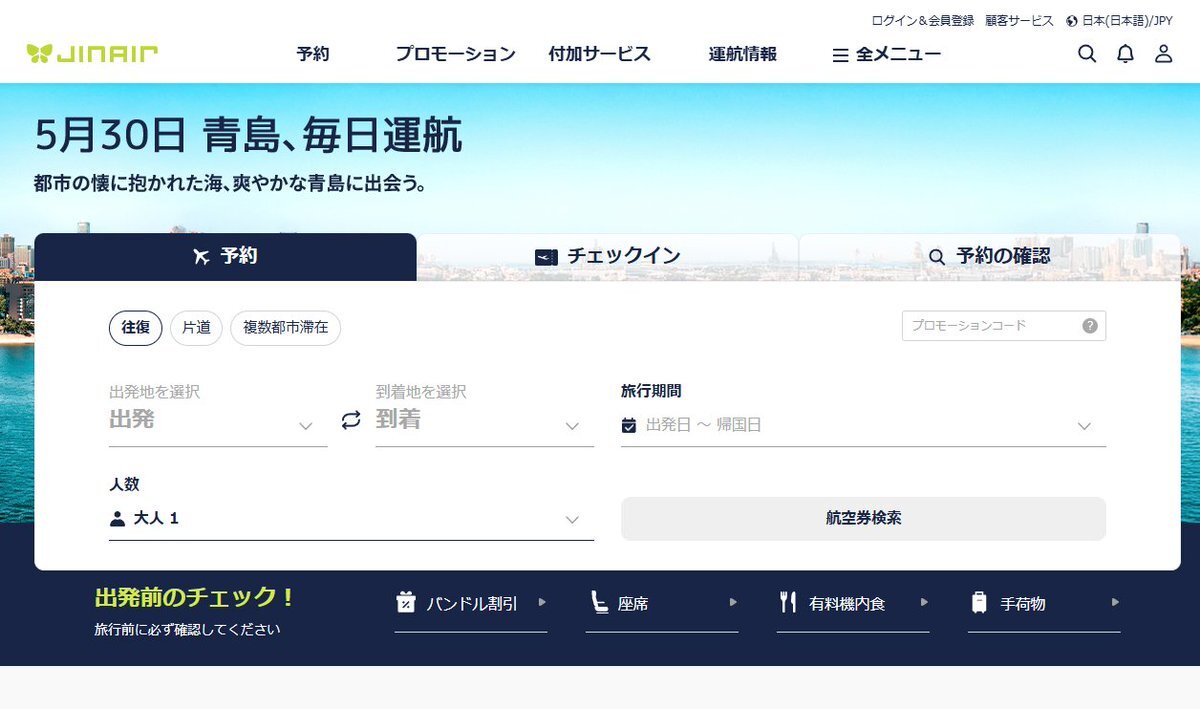Open the プロモーション menu
This screenshot has height=709, width=1200.
(455, 54)
